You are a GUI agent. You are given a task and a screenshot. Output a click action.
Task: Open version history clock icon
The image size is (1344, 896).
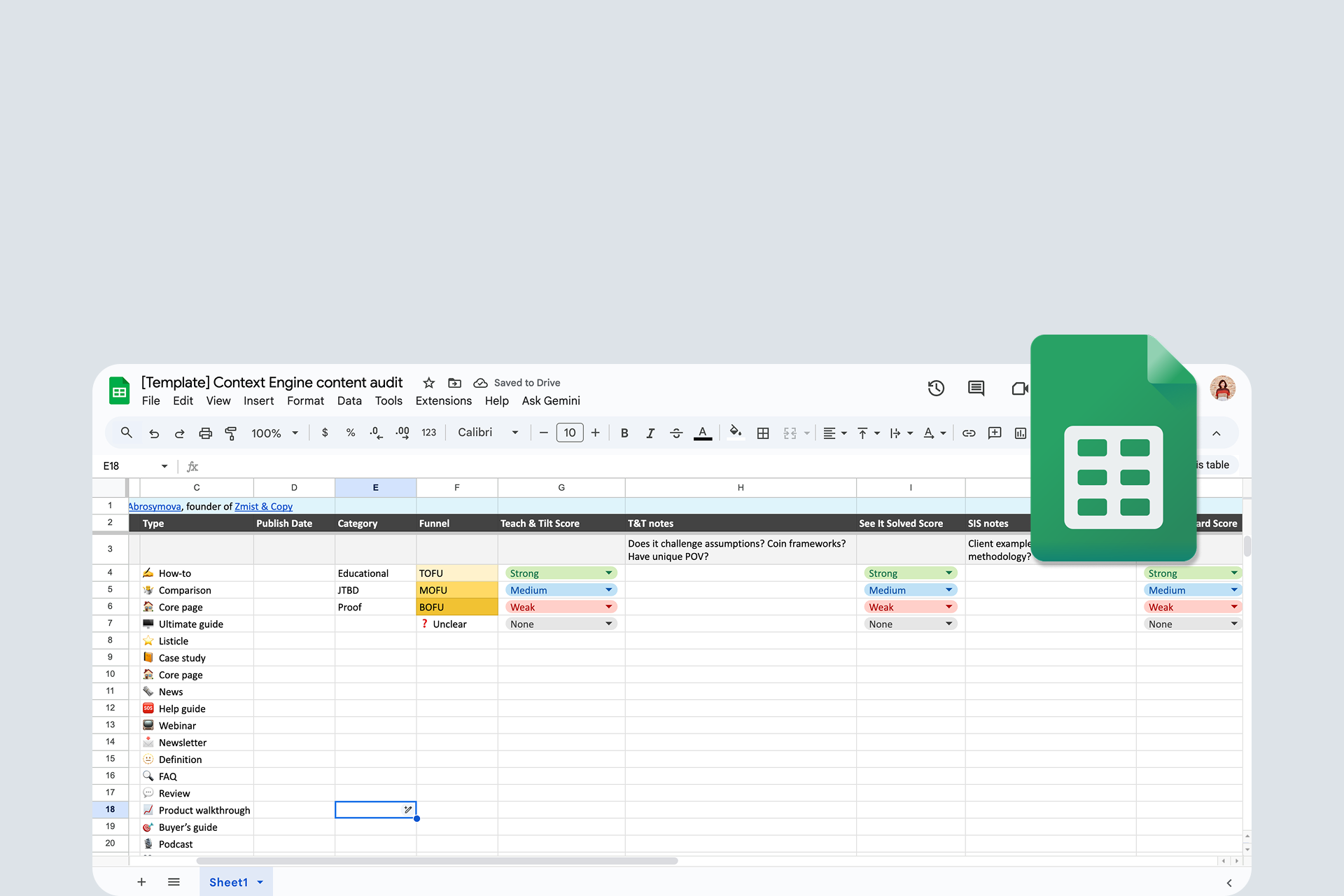click(x=936, y=388)
